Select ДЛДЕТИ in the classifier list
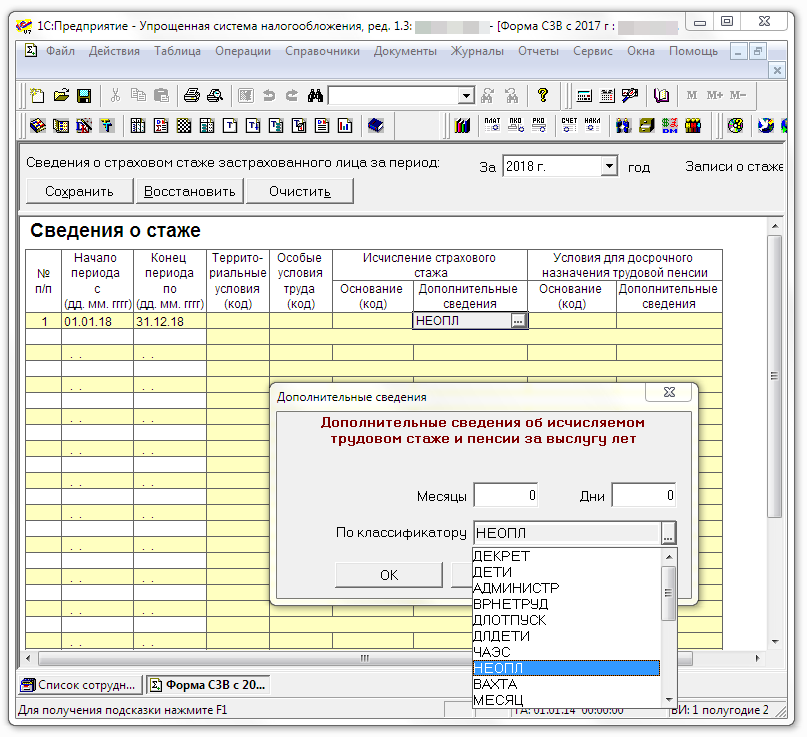Viewport: 807px width, 737px height. 566,636
